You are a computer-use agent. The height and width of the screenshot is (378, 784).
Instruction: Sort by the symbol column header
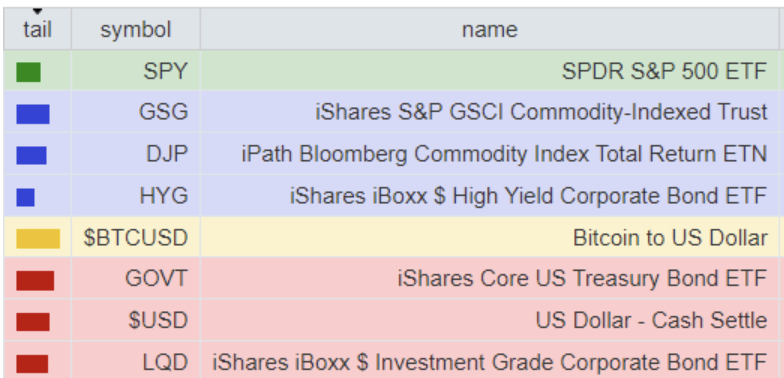coord(136,30)
